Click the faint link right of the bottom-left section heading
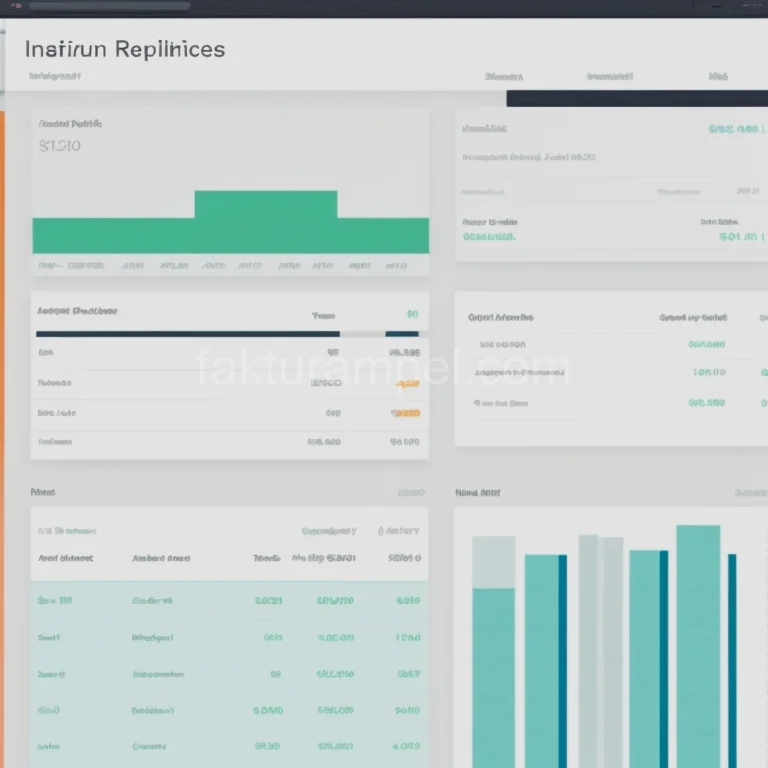Viewport: 768px width, 768px height. point(410,493)
